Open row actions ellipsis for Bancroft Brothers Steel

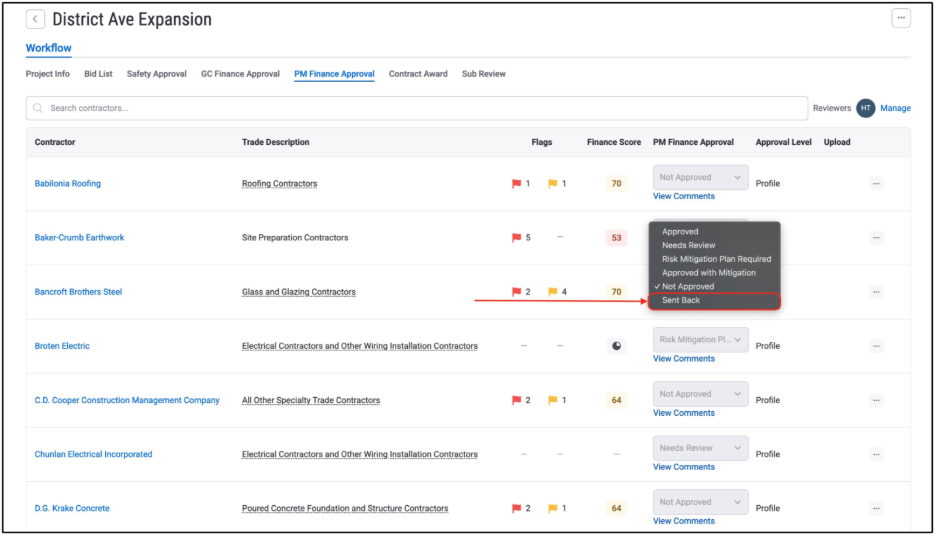pos(876,292)
